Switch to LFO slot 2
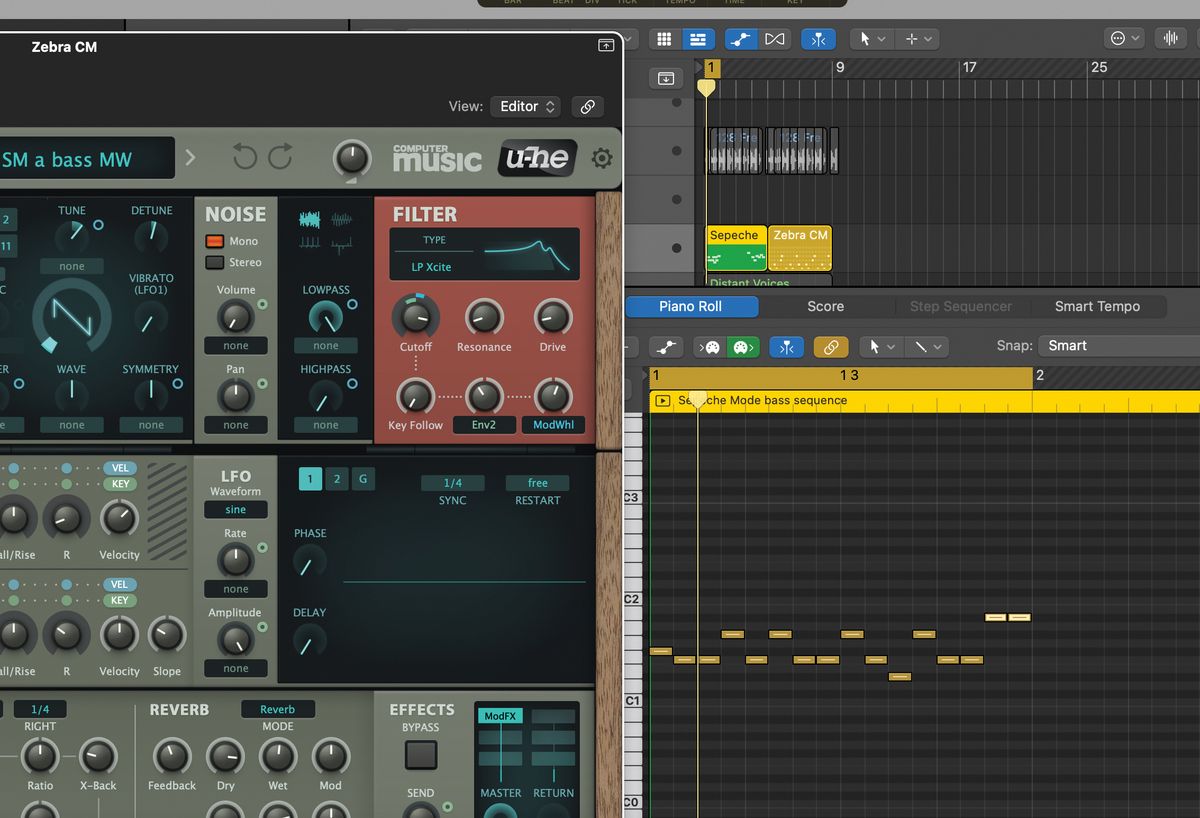 pos(337,479)
